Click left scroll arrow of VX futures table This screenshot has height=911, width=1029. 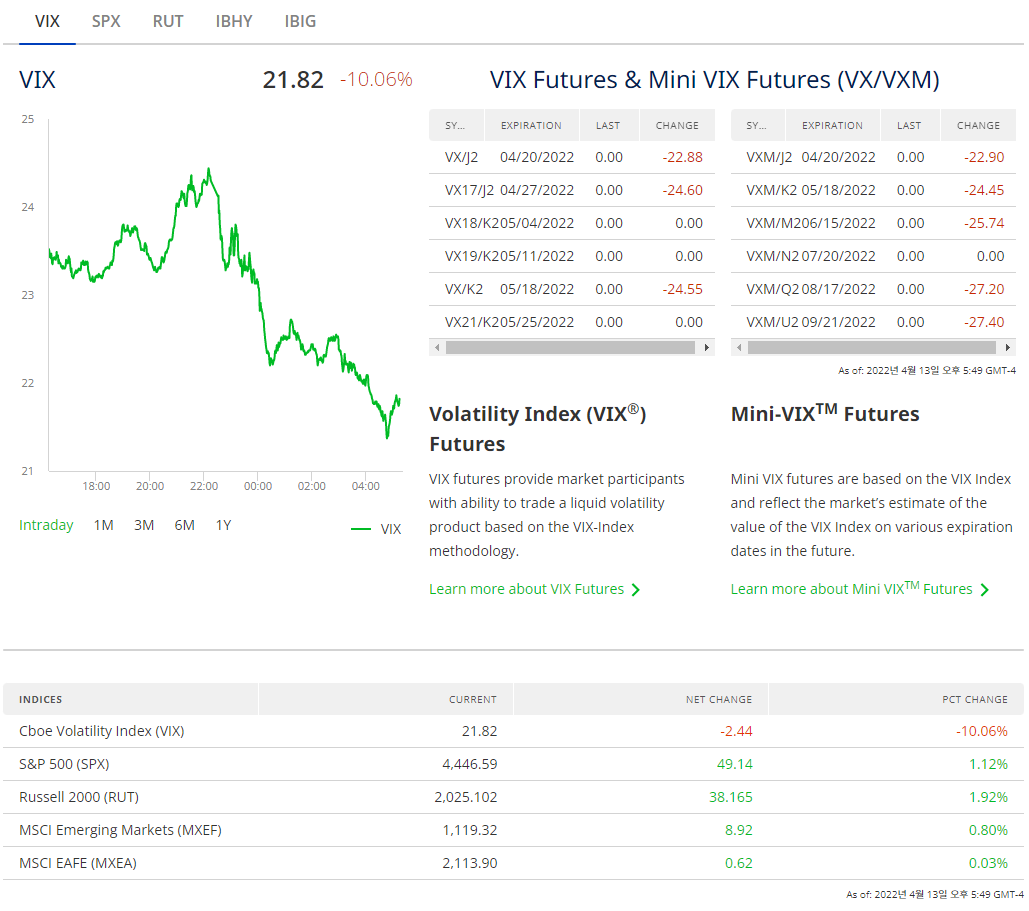pyautogui.click(x=437, y=348)
